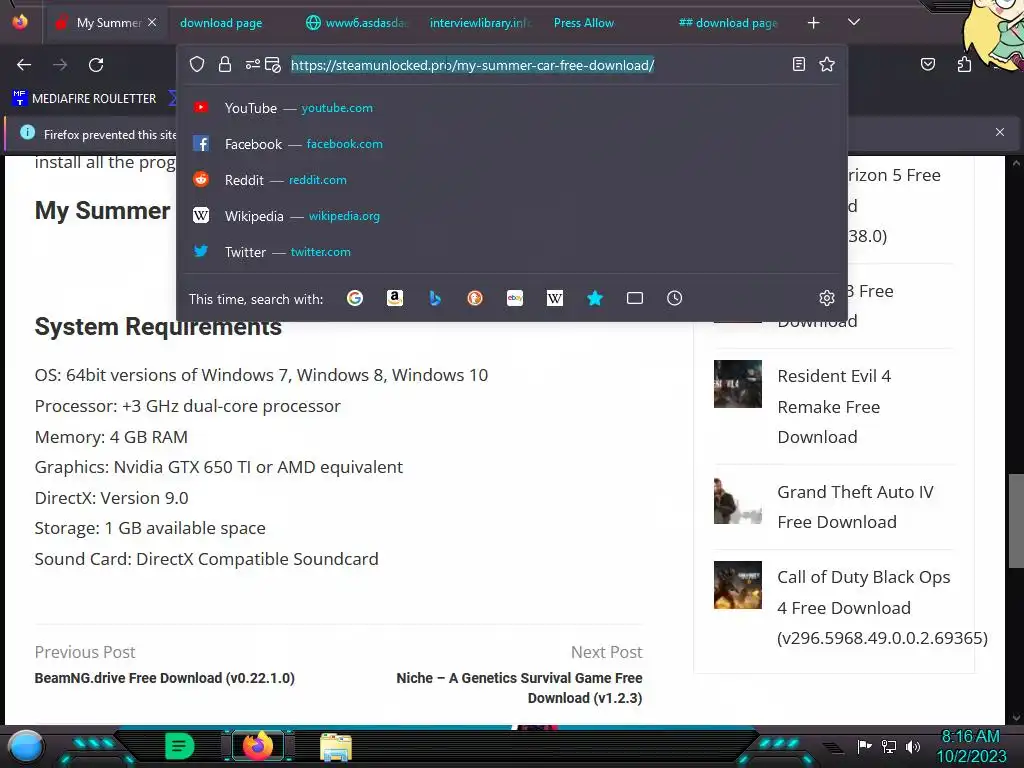Open the extensions puzzle icon

pos(964,64)
